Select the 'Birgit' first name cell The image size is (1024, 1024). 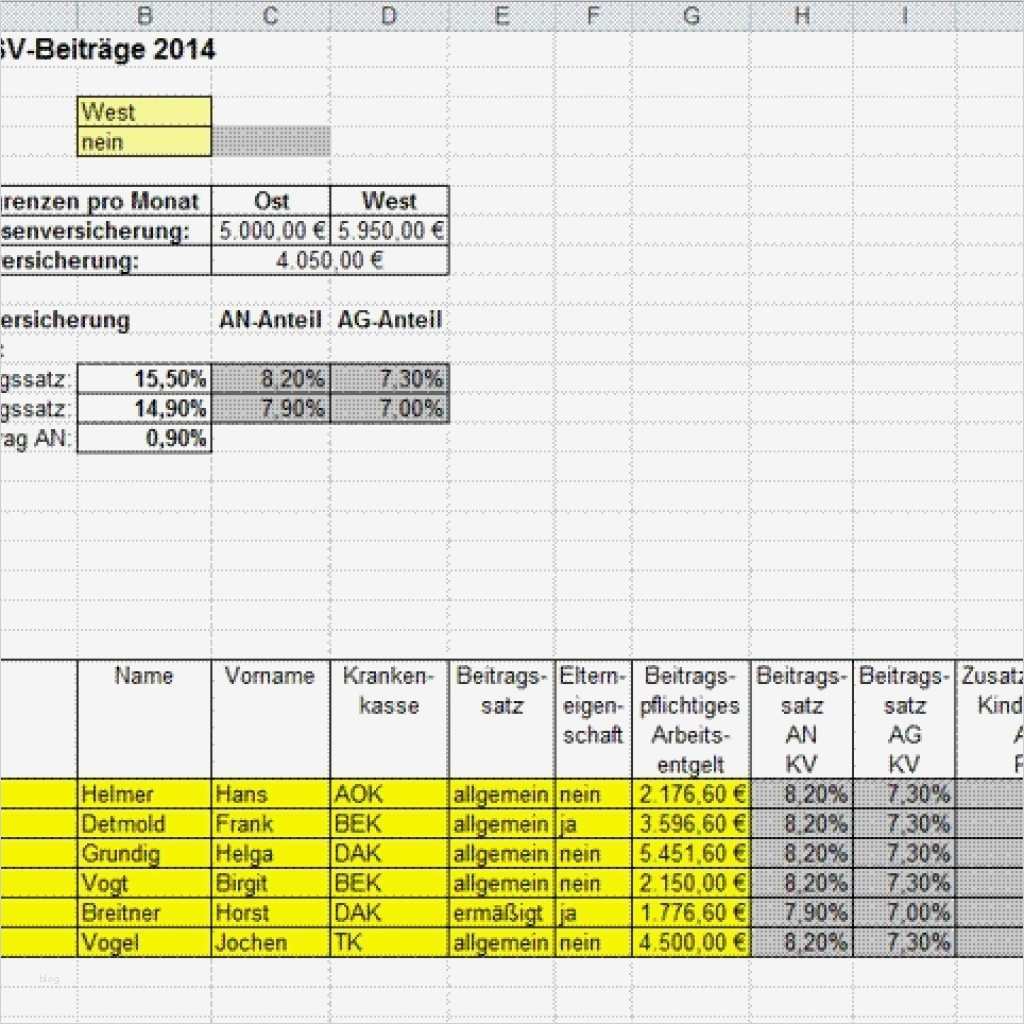[271, 884]
